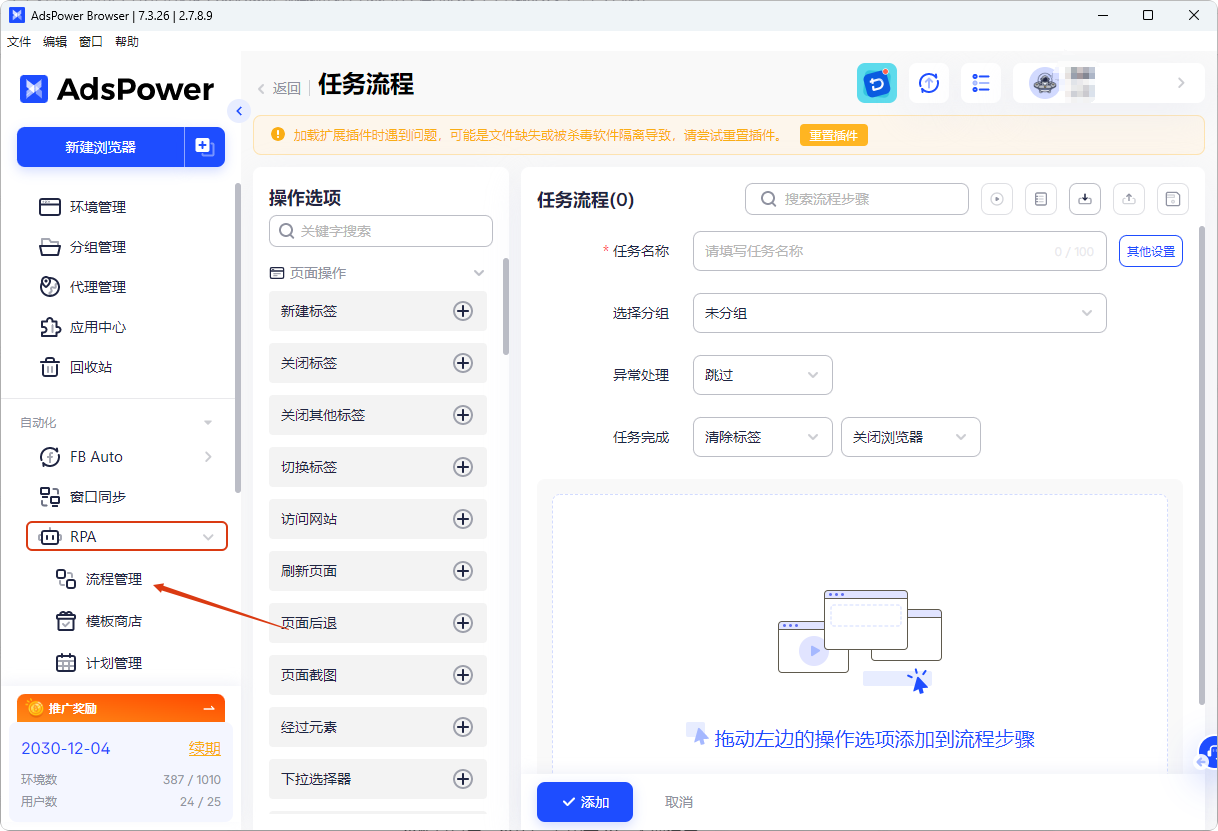Screen dimensions: 1218x831
Task: Click the support headset icon at right edge
Action: click(x=1209, y=755)
